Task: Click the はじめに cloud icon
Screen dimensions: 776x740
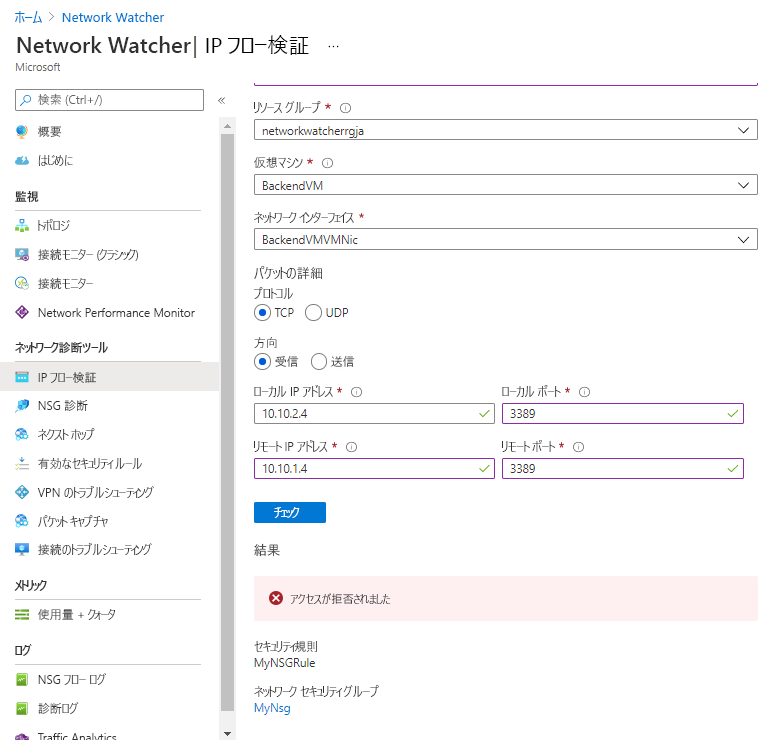Action: pos(22,160)
